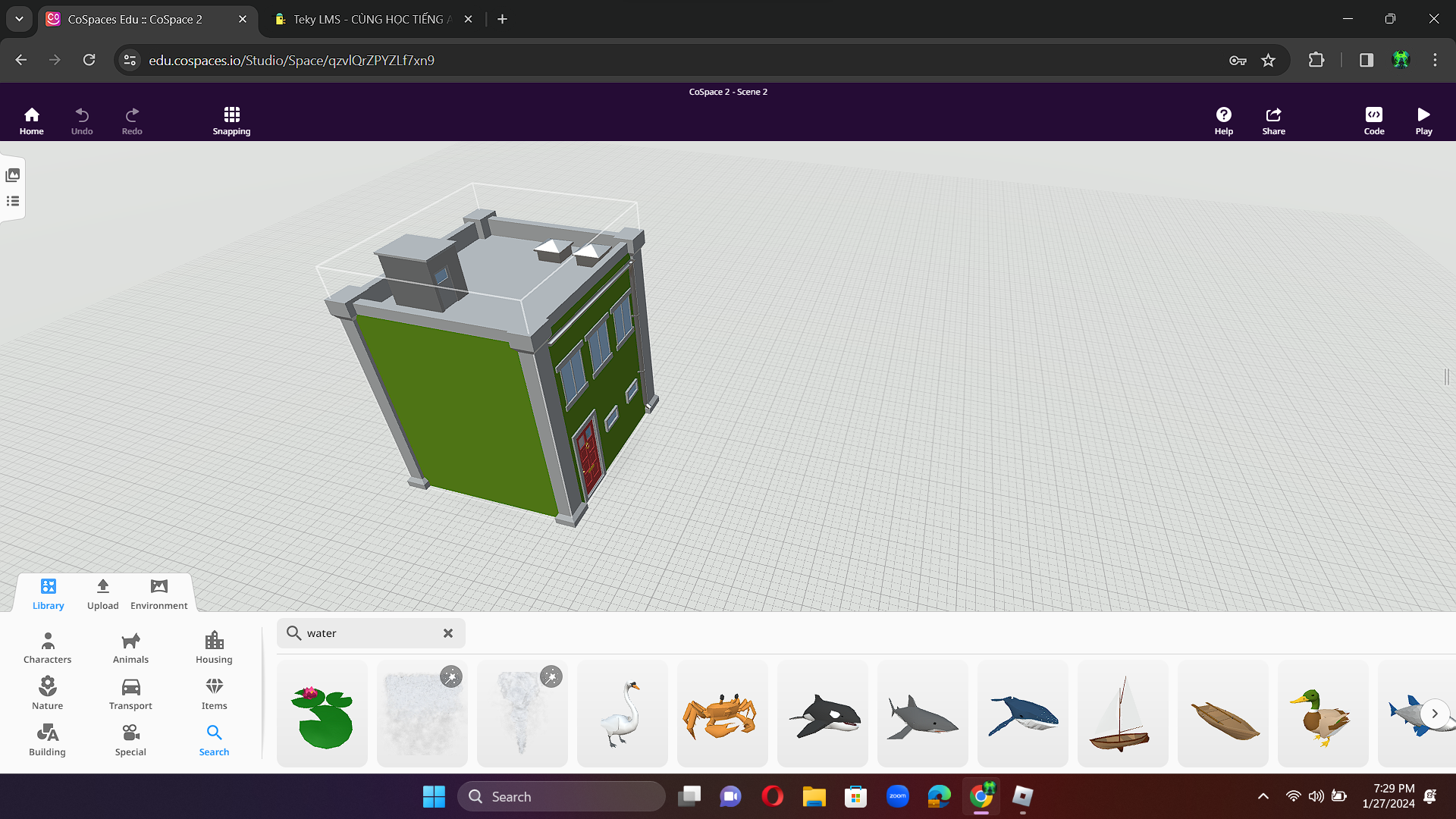Switch to the Teky LMS browser tab
Image resolution: width=1456 pixels, height=819 pixels.
372,19
